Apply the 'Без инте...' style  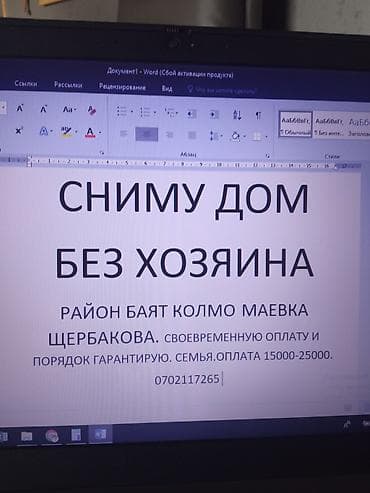coord(329,126)
